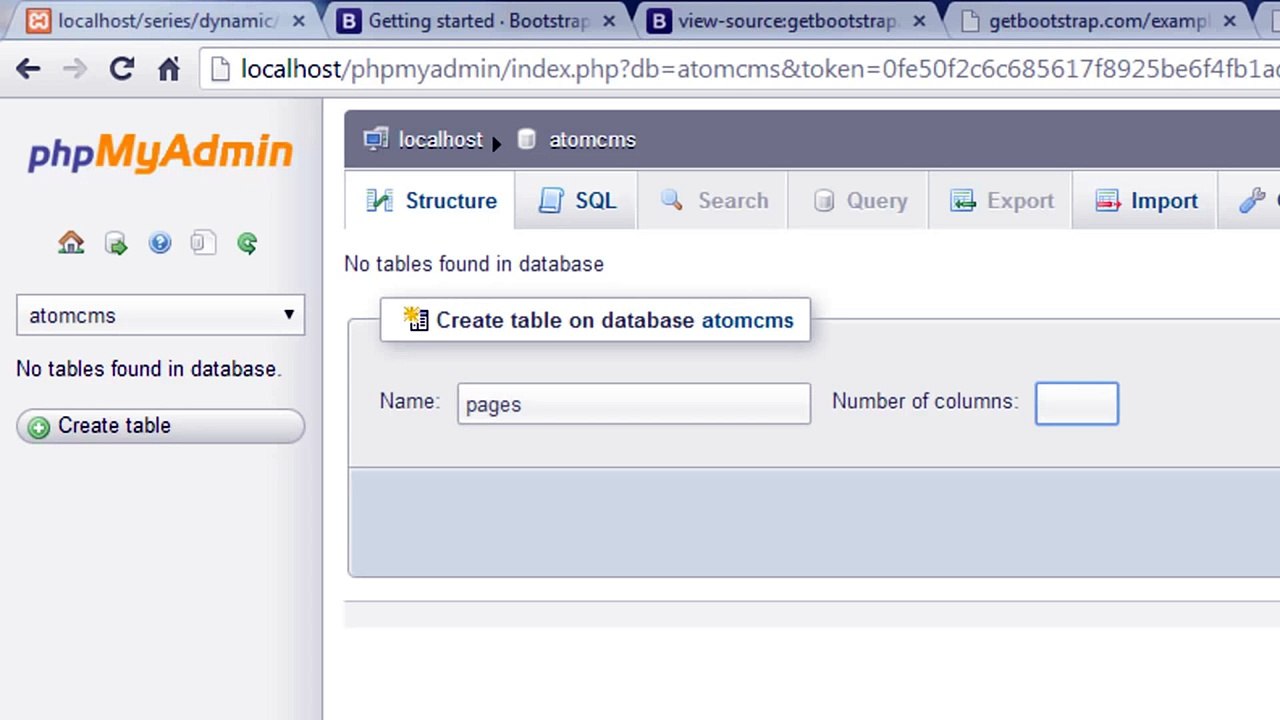Click the Create table sidebar button
Image resolution: width=1280 pixels, height=720 pixels.
(x=160, y=426)
